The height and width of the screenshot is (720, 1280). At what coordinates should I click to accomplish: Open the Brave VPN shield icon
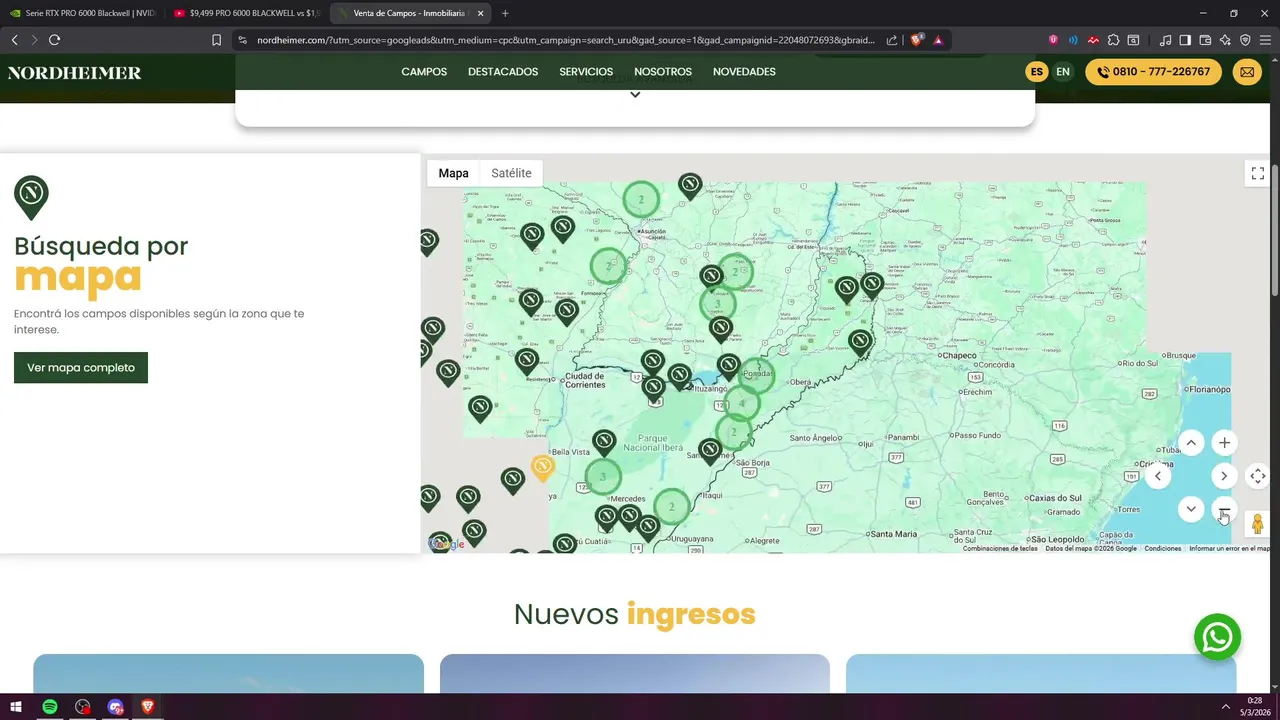(x=1245, y=40)
